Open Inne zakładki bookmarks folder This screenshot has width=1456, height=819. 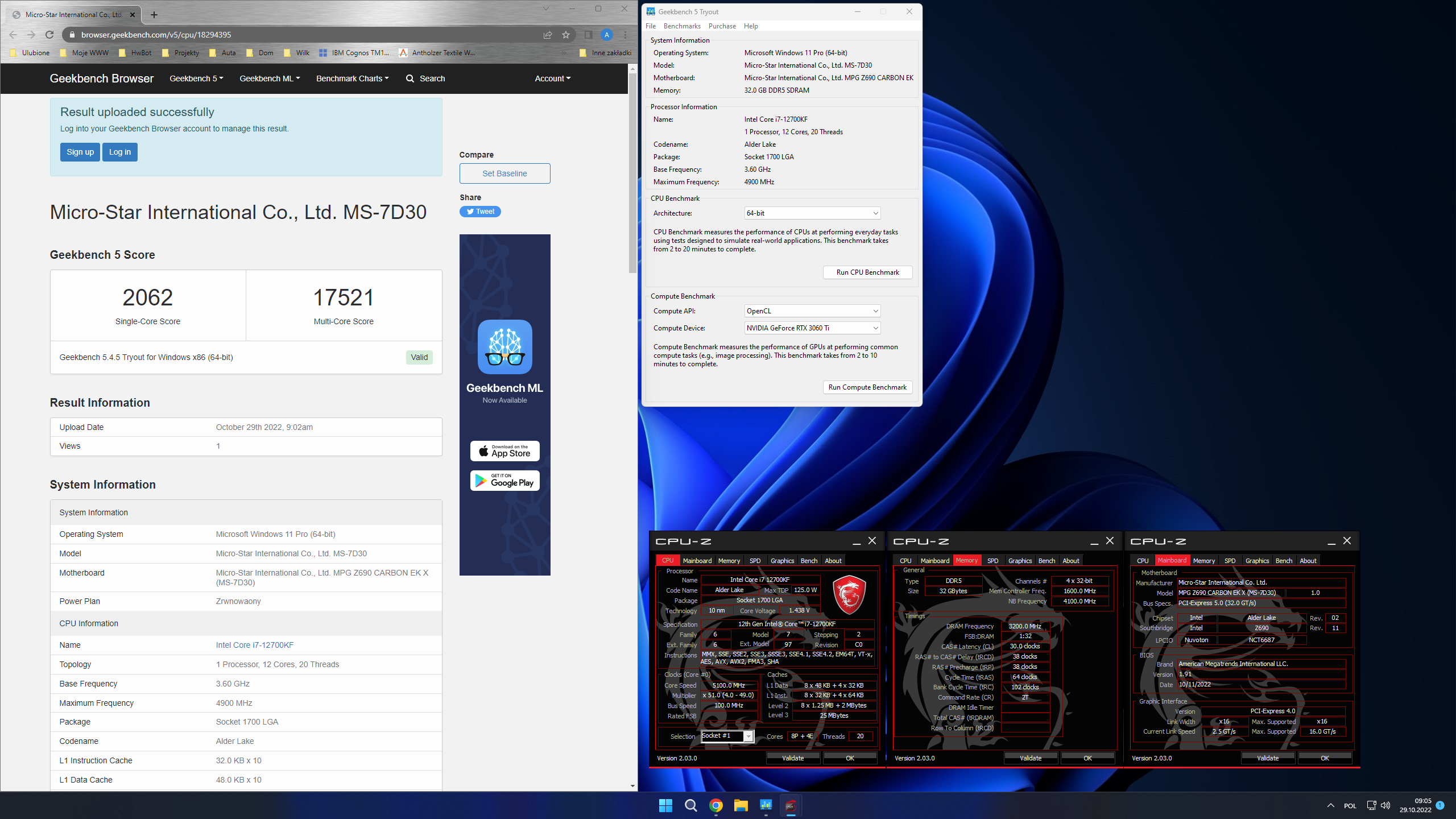pos(605,53)
